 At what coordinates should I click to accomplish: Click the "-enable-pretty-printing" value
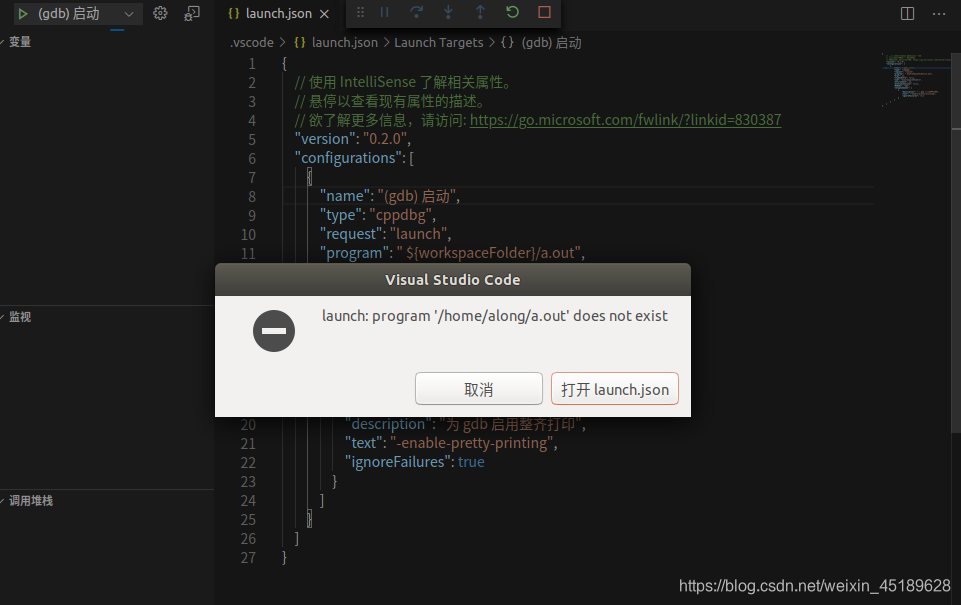coord(471,443)
